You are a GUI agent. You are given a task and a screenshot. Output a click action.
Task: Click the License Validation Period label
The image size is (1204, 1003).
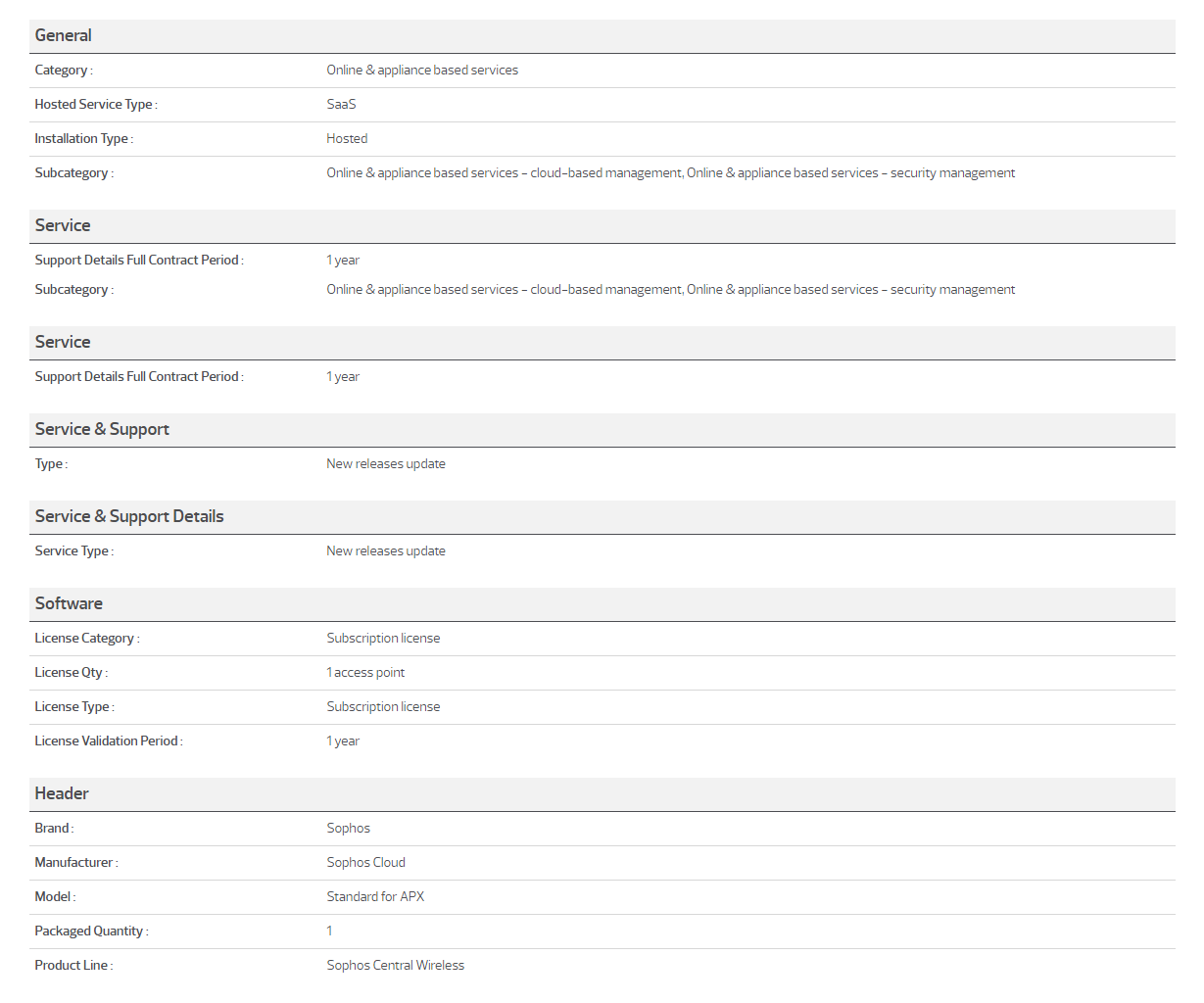[x=108, y=741]
